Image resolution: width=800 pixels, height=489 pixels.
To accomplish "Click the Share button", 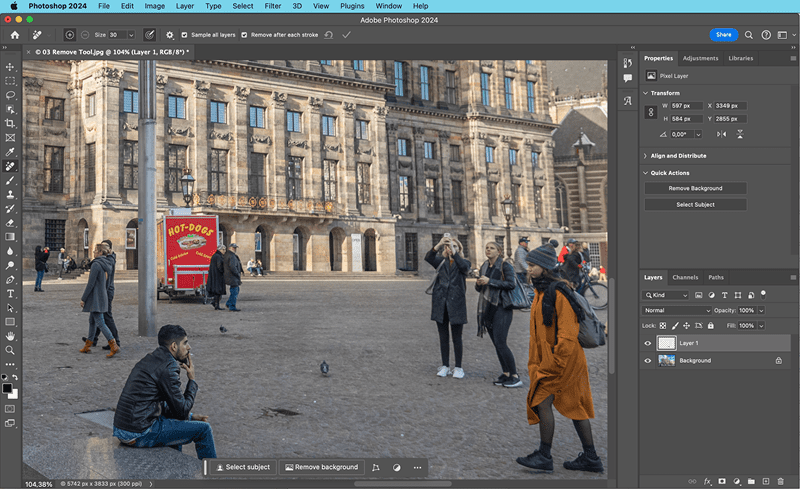I will [x=723, y=35].
